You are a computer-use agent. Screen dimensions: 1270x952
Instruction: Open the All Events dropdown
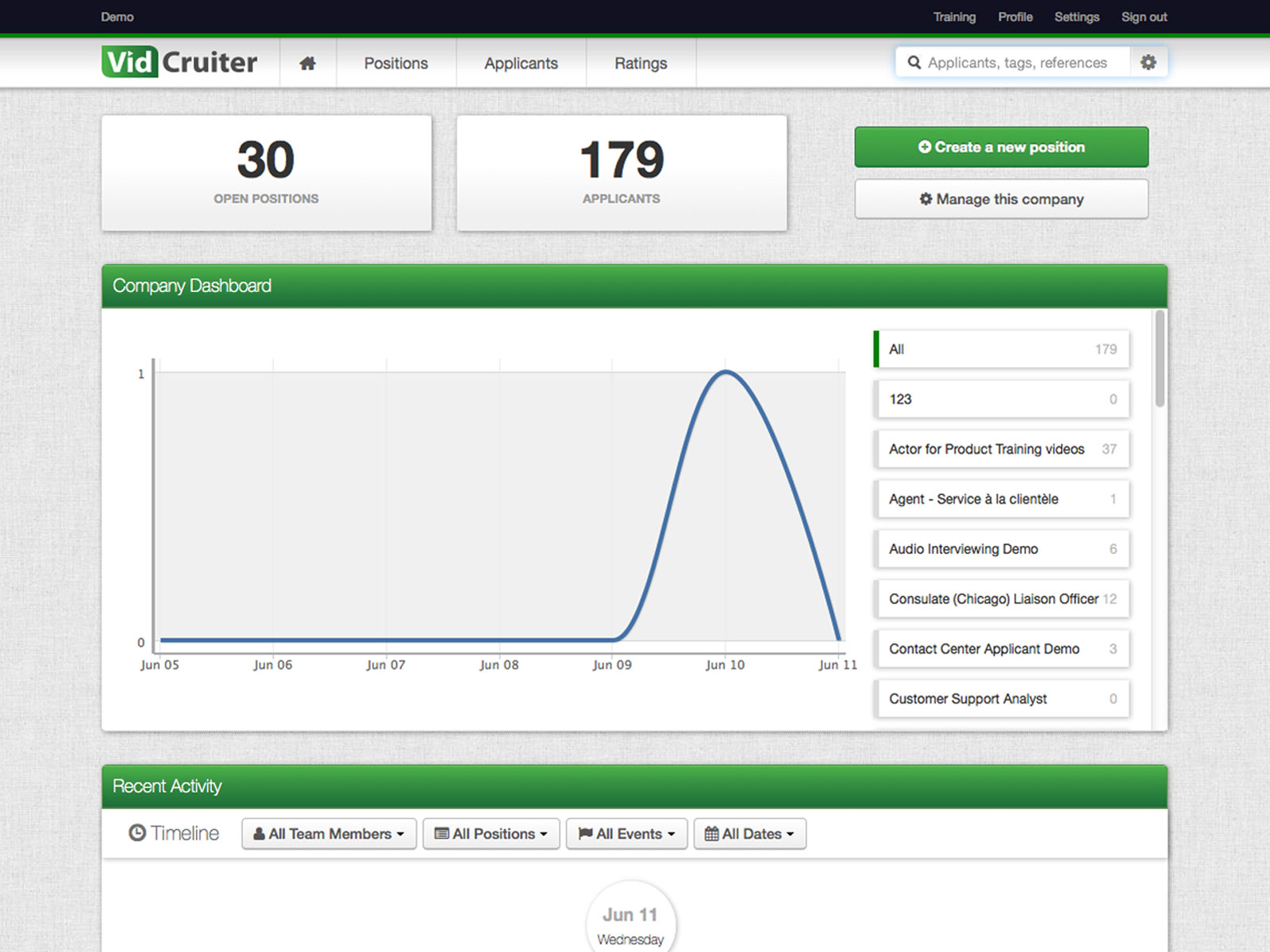627,834
